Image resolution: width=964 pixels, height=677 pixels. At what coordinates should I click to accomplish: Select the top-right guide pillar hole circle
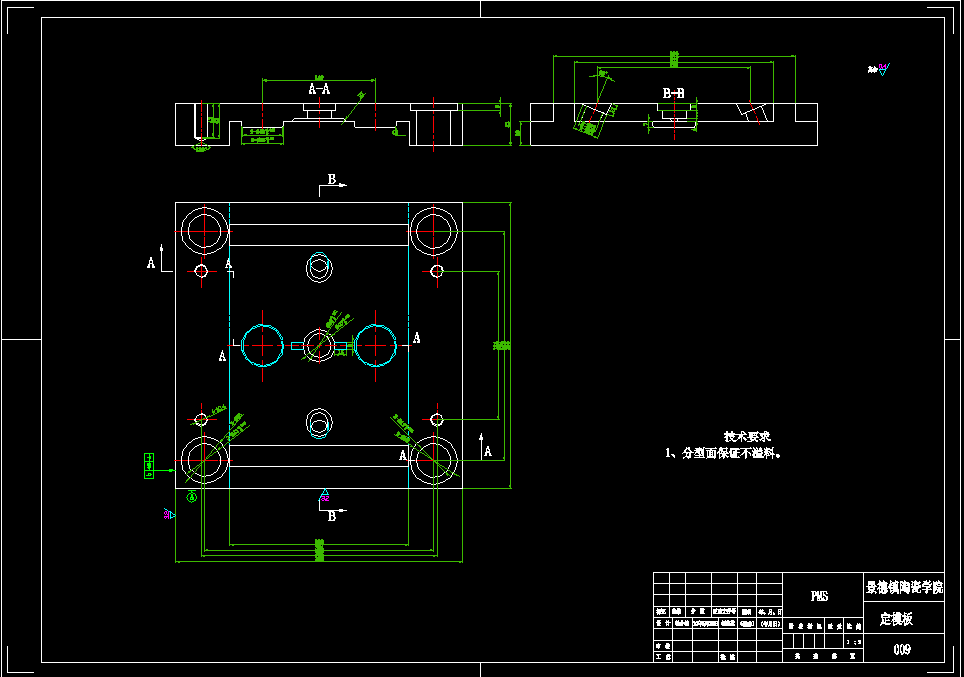click(x=433, y=231)
